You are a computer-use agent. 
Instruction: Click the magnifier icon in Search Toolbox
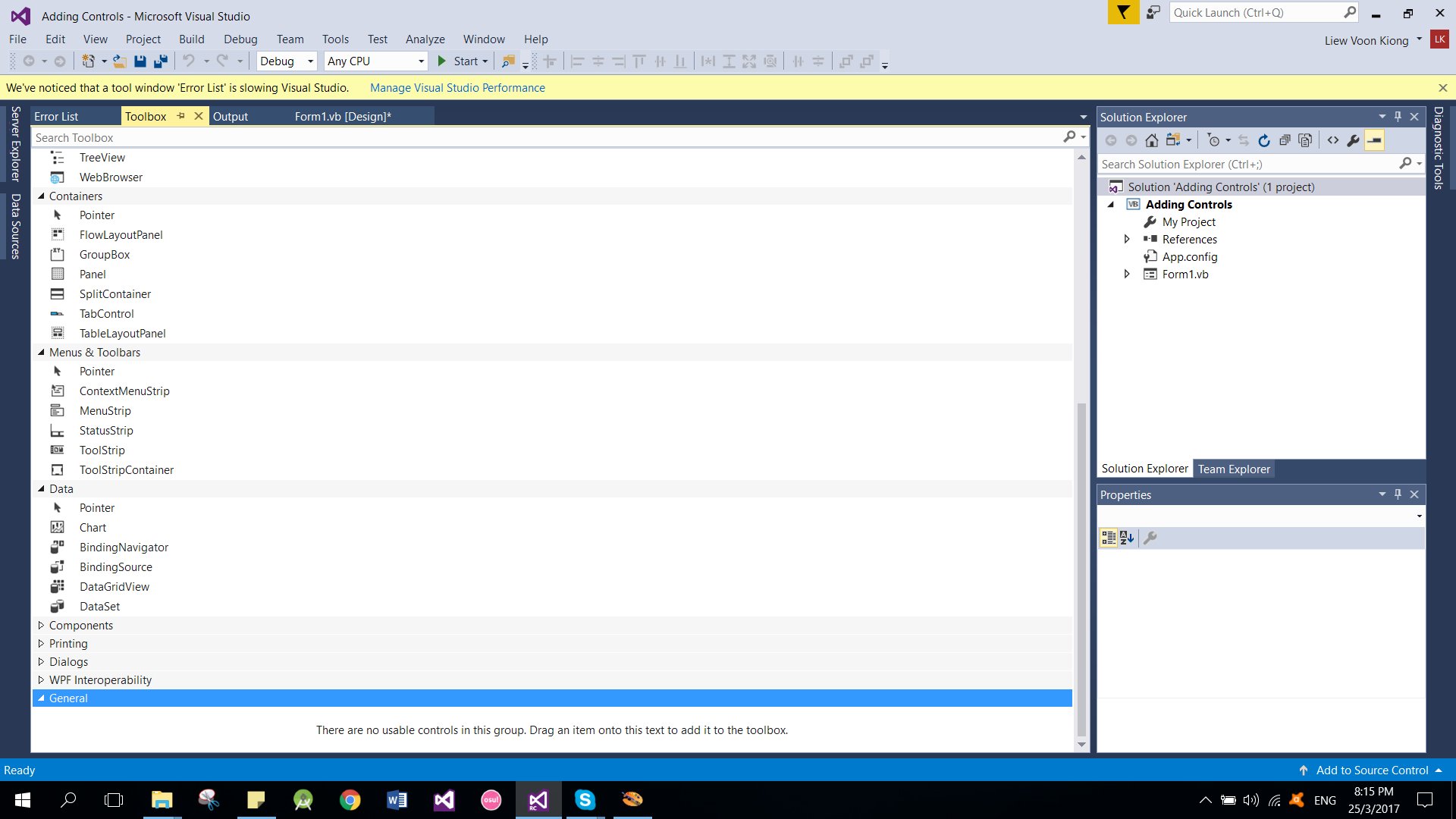[1069, 136]
